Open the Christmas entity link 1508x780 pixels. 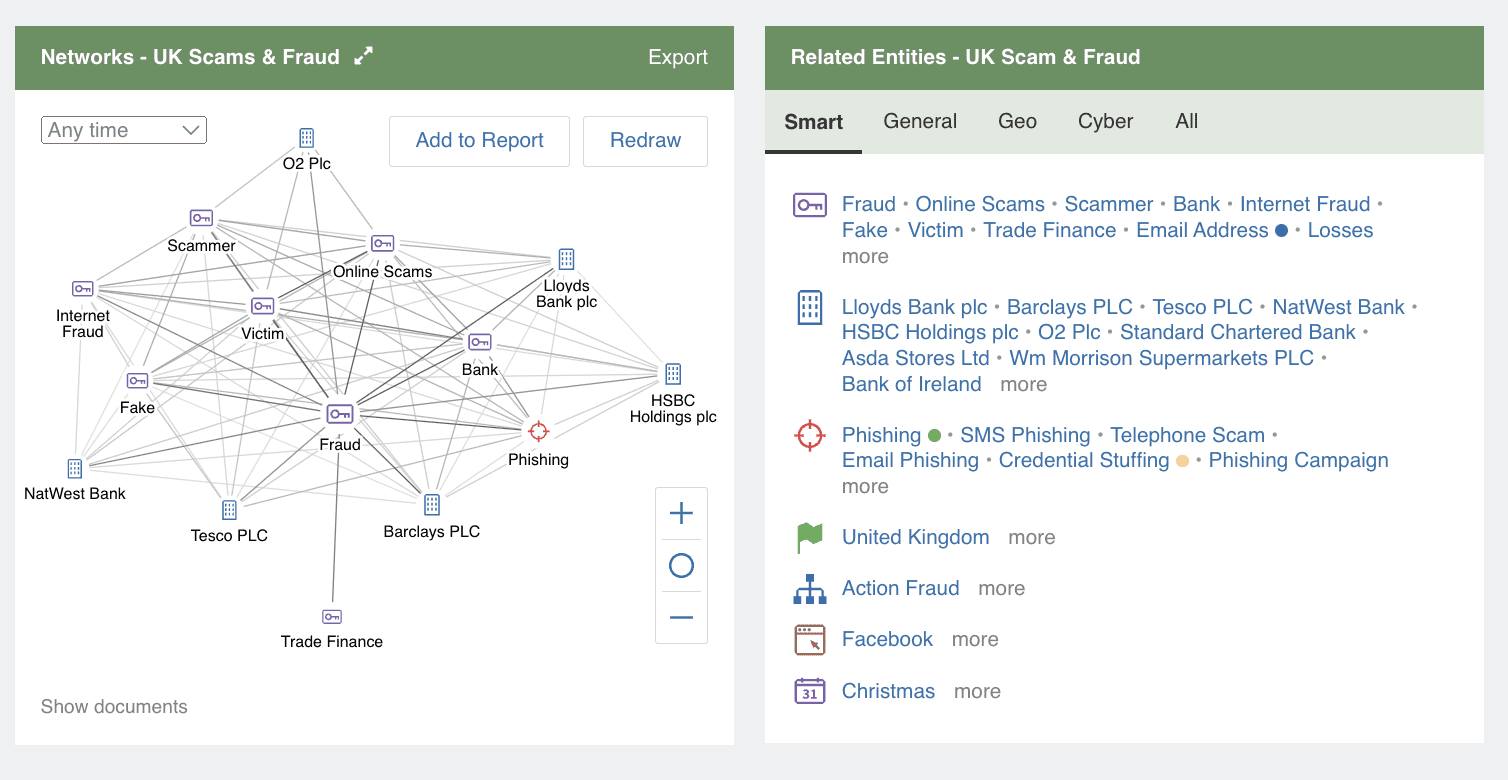[888, 691]
